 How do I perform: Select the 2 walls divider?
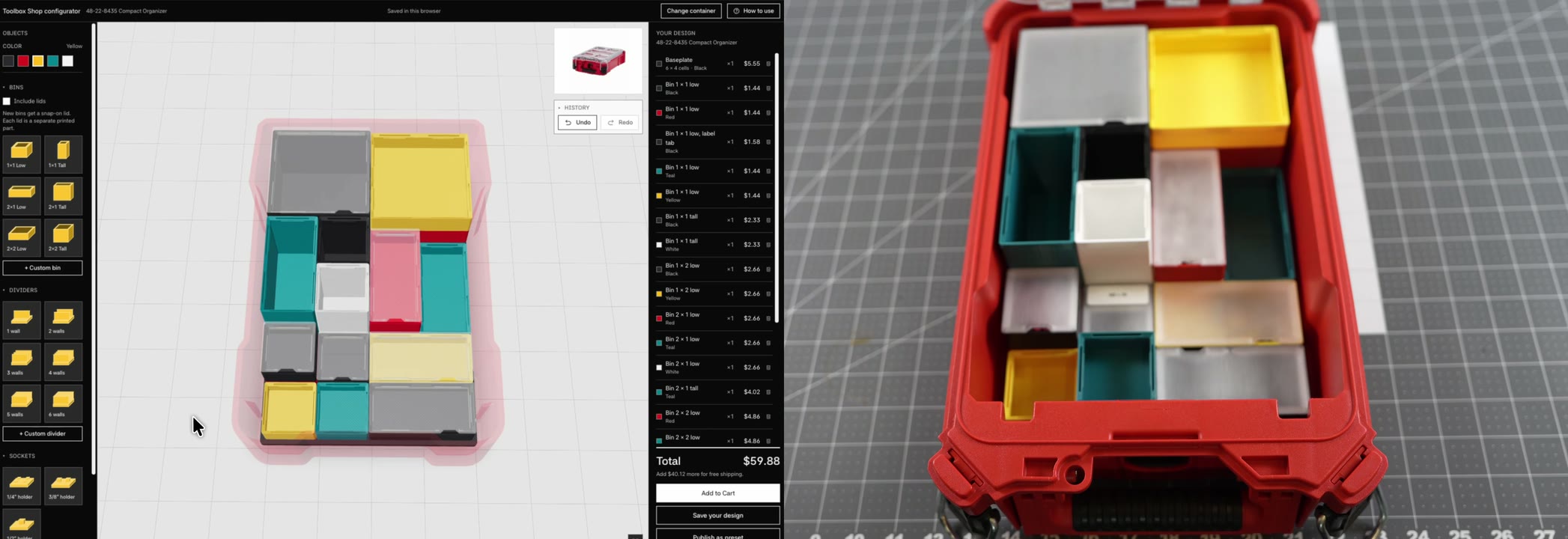click(x=63, y=320)
